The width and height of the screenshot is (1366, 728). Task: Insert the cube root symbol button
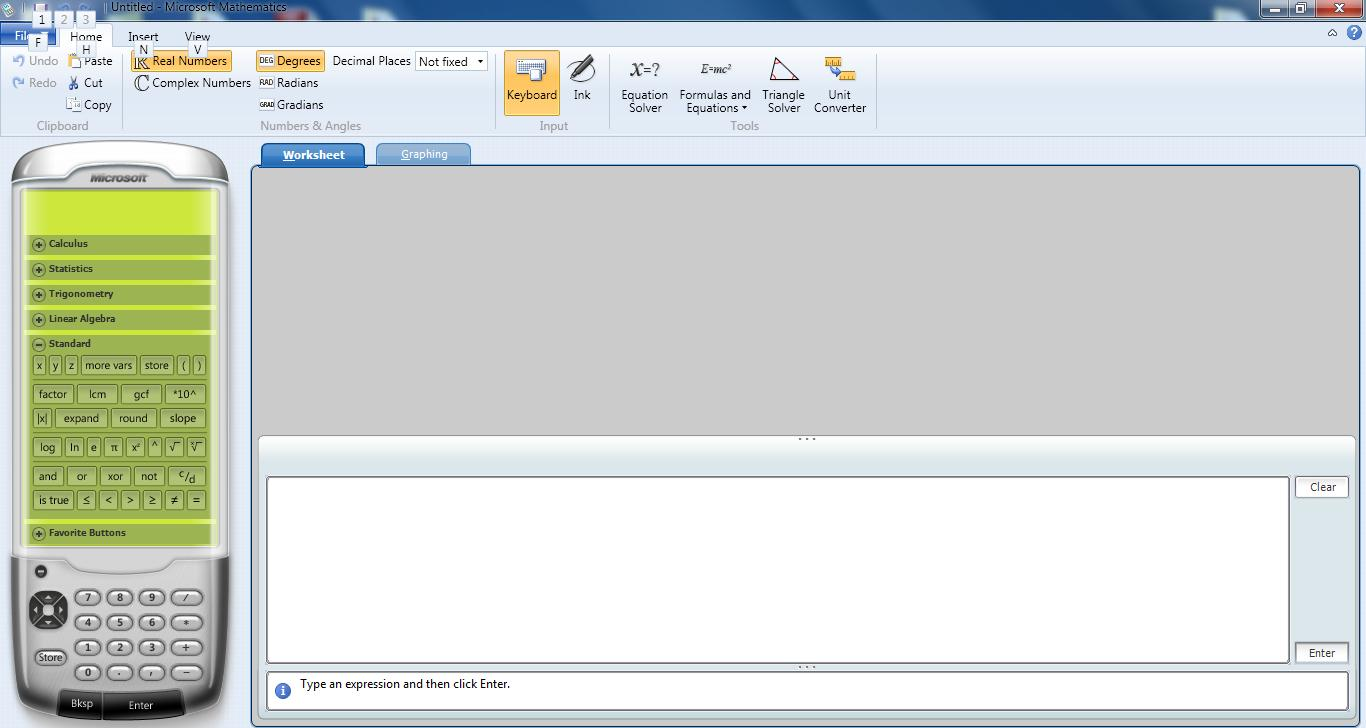(x=196, y=447)
